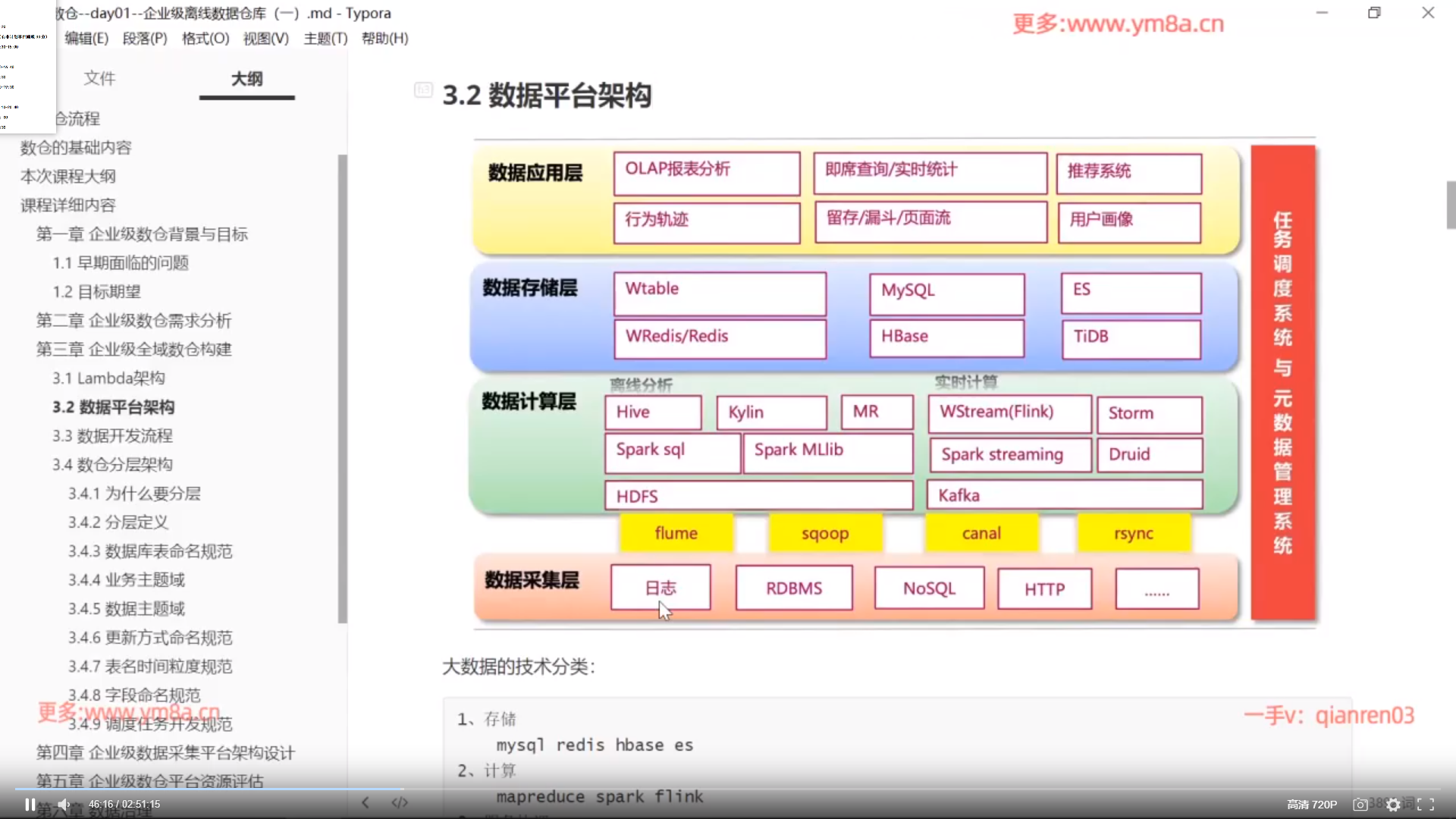Switch to 文件 sidebar tab
The image size is (1456, 819).
pyautogui.click(x=99, y=78)
